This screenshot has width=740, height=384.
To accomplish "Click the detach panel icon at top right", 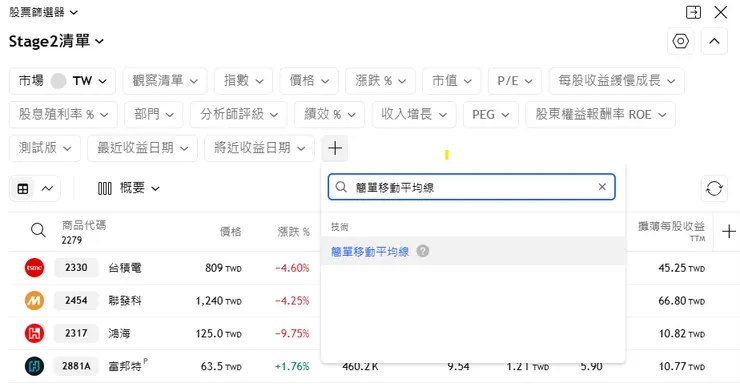I will tap(693, 12).
